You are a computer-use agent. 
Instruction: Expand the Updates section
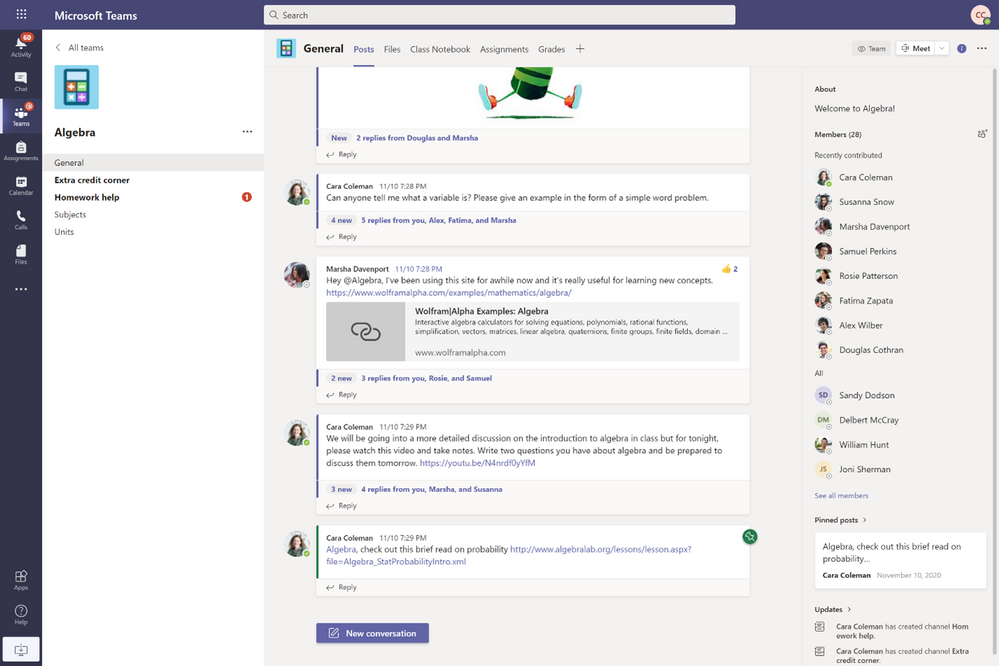(847, 609)
